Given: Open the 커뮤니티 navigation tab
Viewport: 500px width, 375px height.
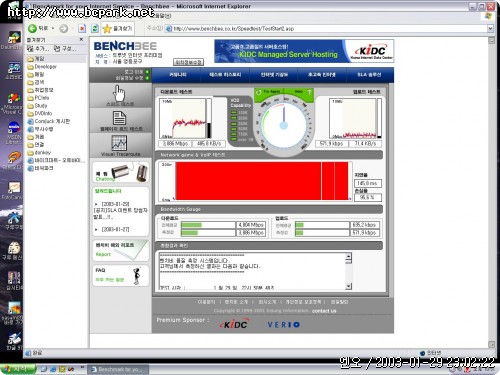Looking at the screenshot, I should (x=178, y=75).
